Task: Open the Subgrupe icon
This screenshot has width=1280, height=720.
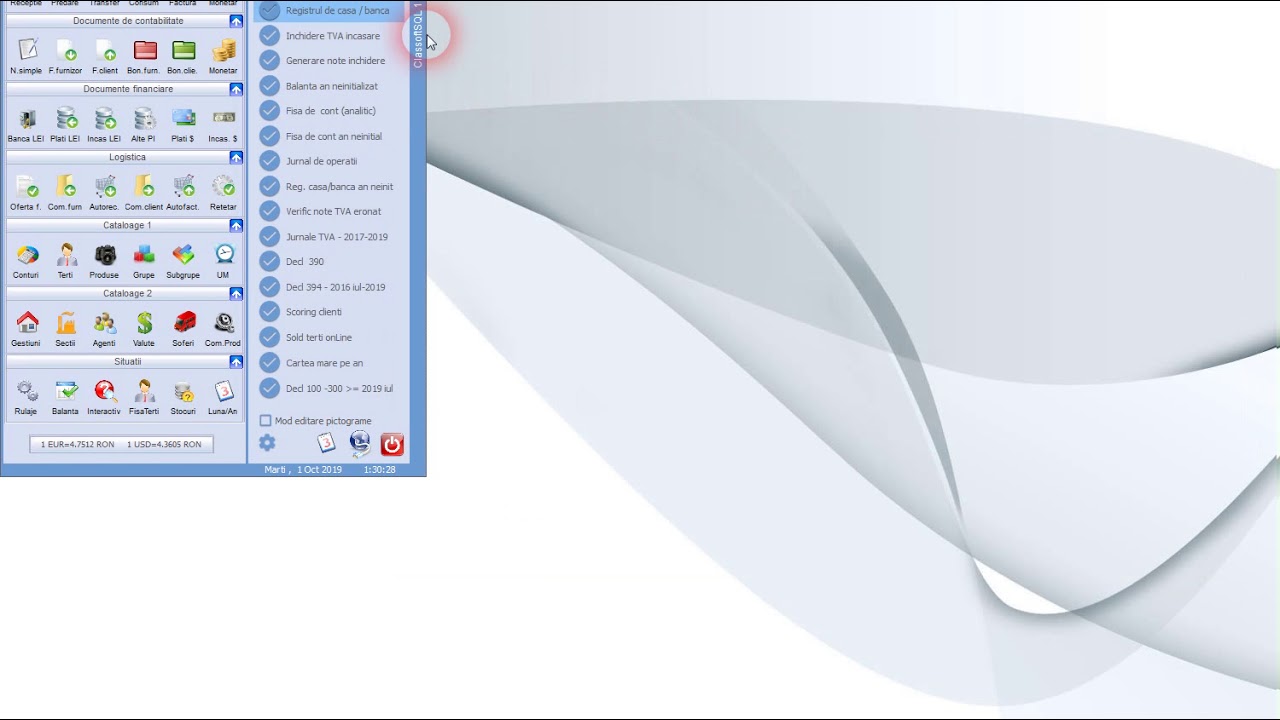Action: pyautogui.click(x=183, y=254)
